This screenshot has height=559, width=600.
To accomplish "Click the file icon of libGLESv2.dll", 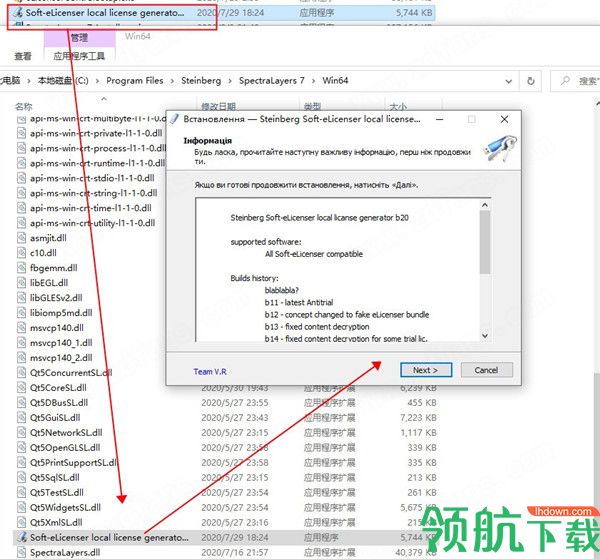I will pyautogui.click(x=21, y=297).
